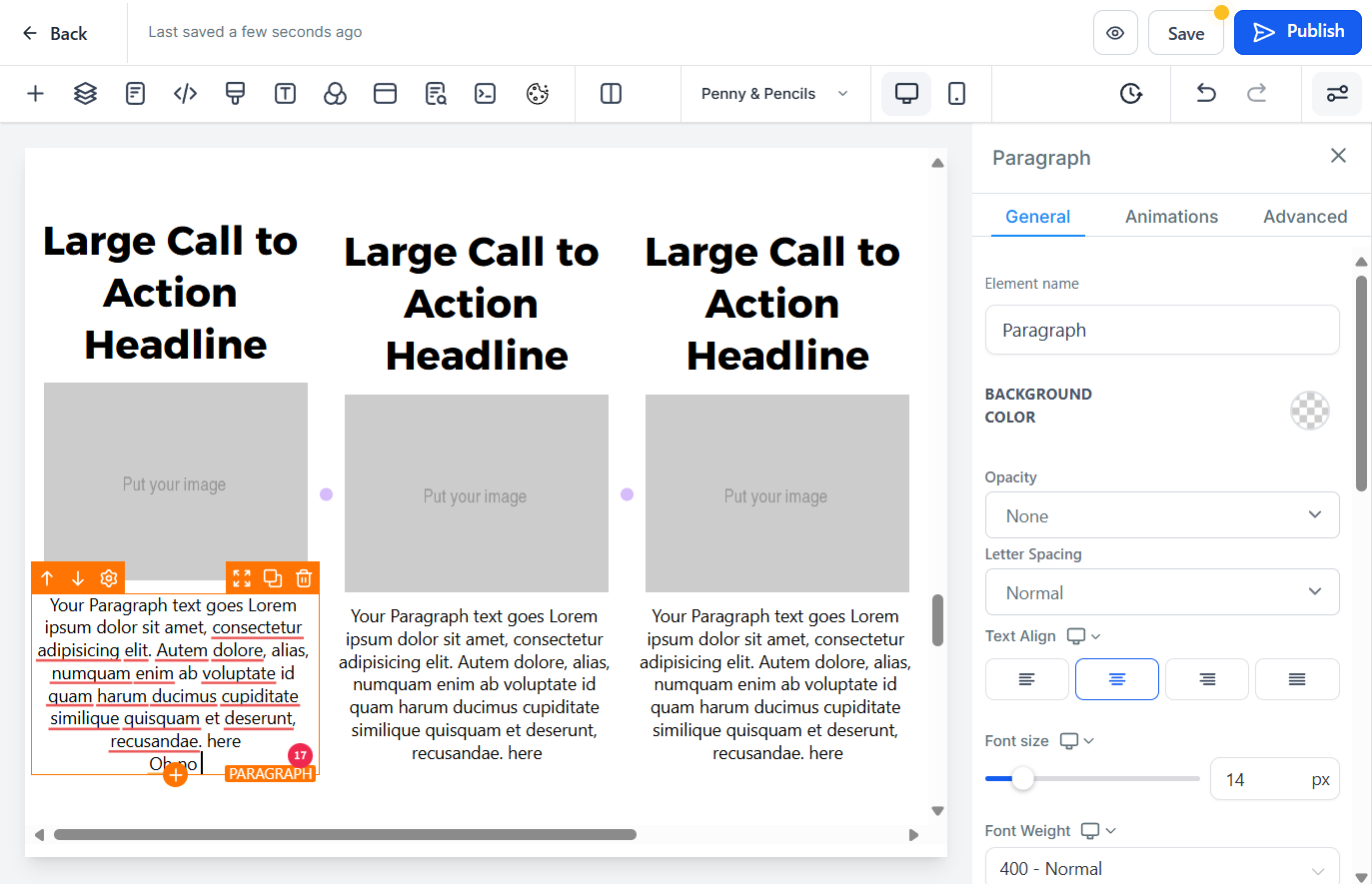The image size is (1372, 884).
Task: Open the custom code icon
Action: click(x=186, y=94)
